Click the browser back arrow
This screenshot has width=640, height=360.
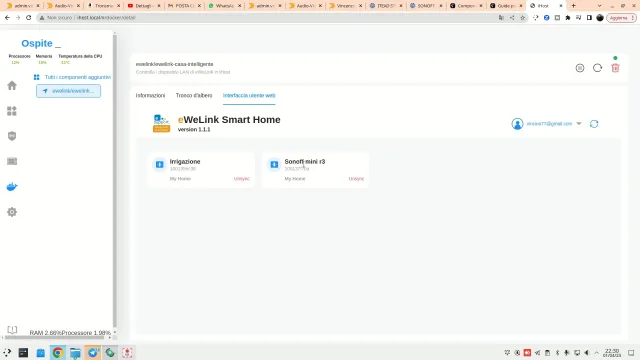tap(7, 18)
